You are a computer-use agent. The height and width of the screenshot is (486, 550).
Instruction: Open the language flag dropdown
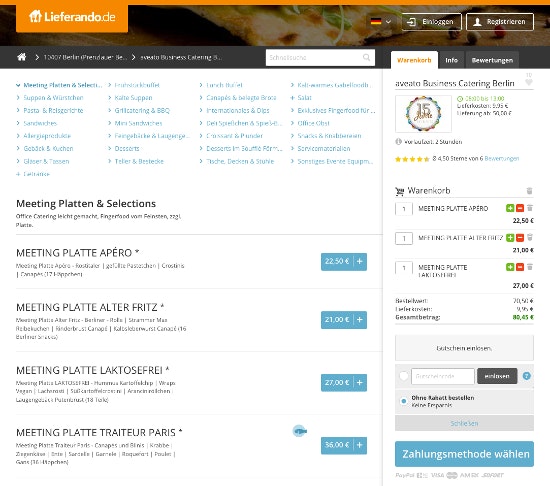[x=381, y=22]
